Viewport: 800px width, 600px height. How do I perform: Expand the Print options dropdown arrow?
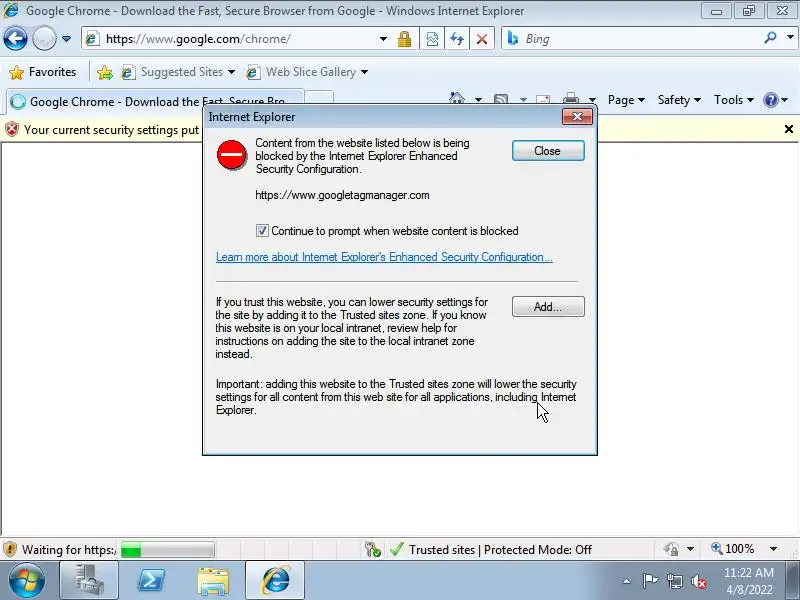pos(592,100)
